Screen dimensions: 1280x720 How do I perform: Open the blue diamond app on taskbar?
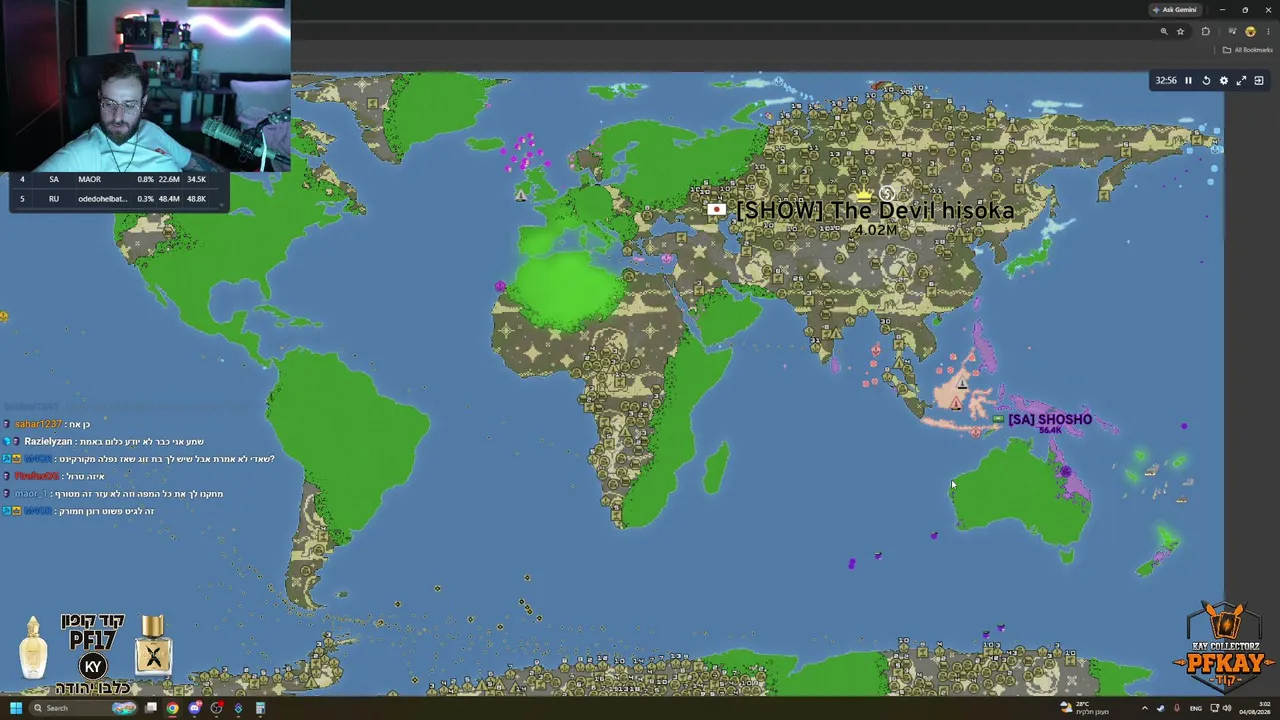(x=238, y=708)
